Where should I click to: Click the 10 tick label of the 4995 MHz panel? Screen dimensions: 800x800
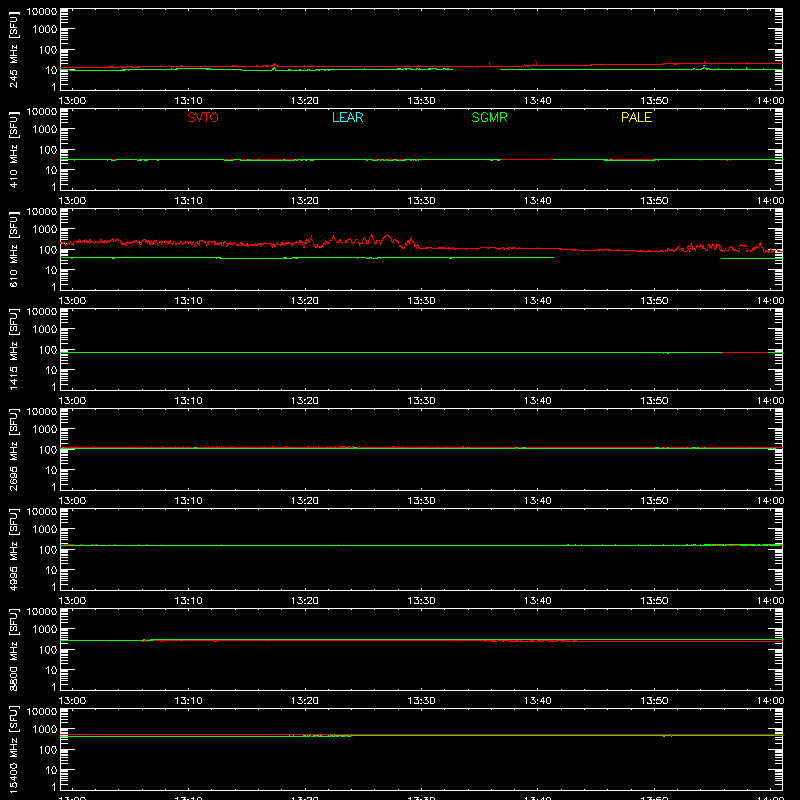tap(51, 570)
